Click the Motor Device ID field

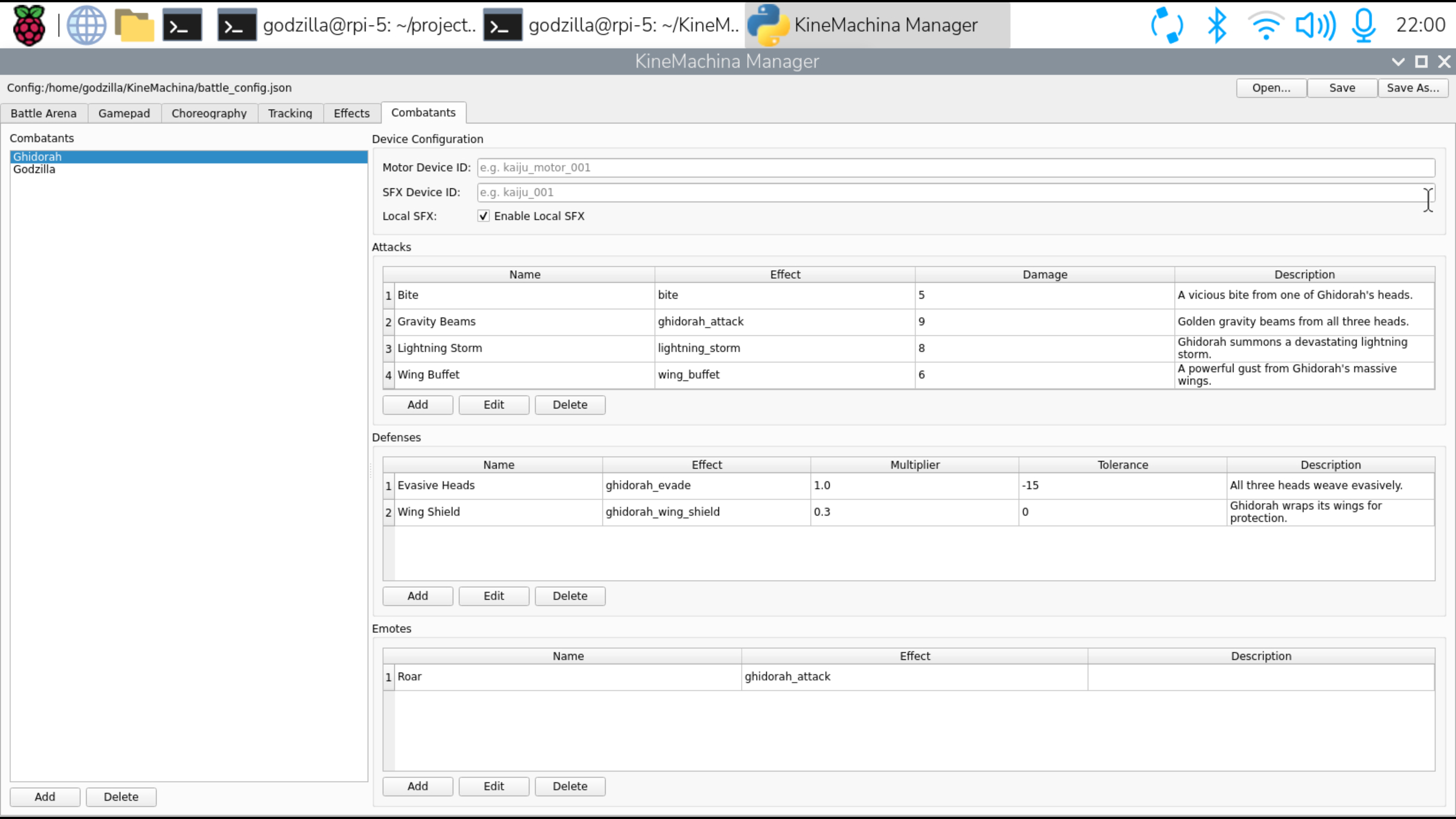click(x=955, y=167)
